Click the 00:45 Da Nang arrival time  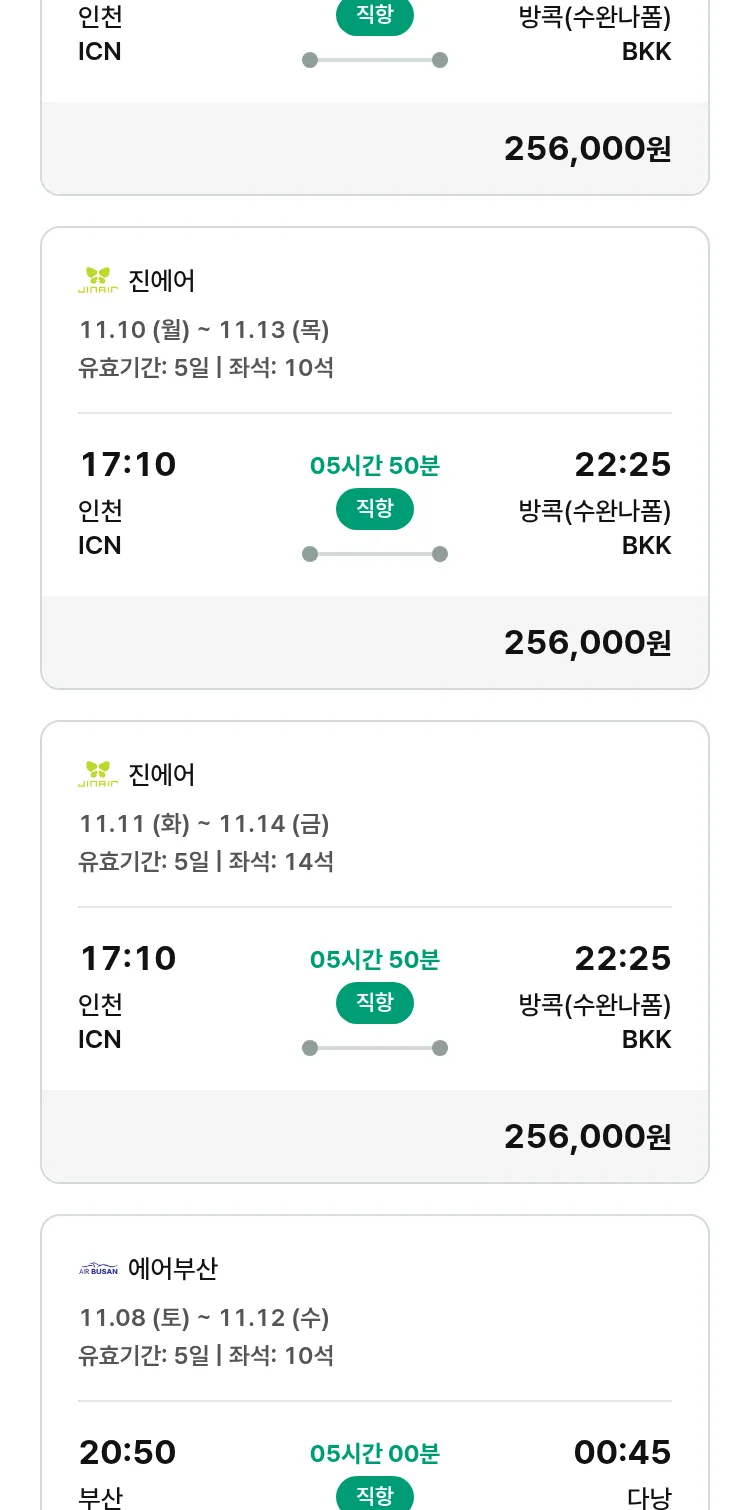click(622, 1452)
